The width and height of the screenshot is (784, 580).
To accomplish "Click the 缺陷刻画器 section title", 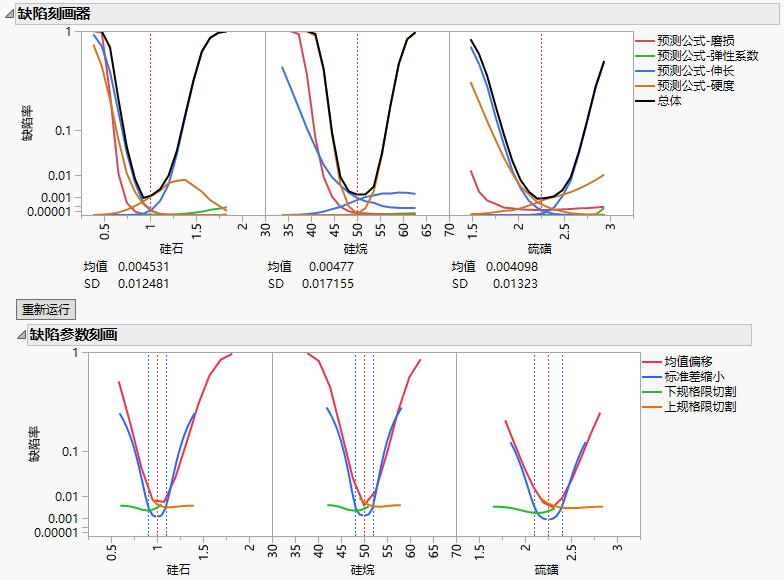I will click(54, 14).
